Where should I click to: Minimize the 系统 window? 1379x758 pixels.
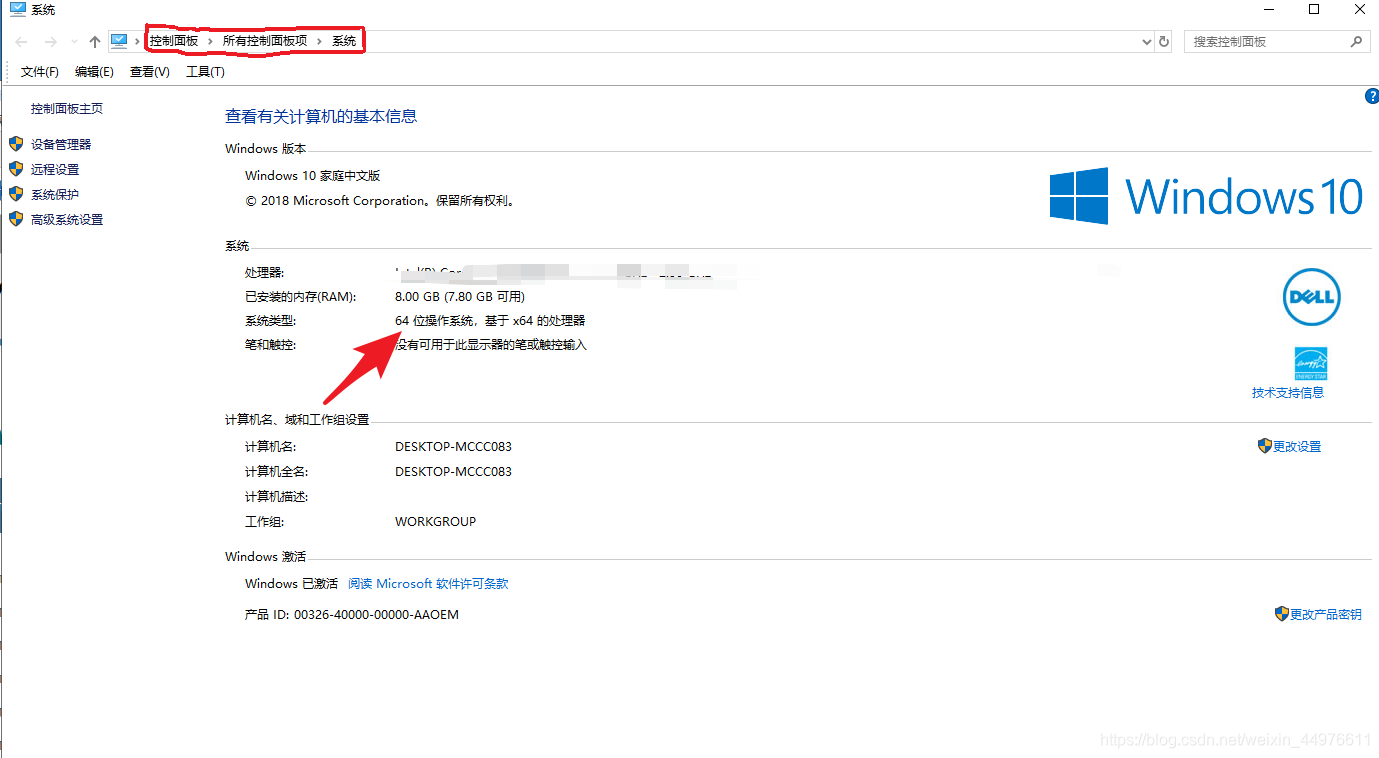tap(1268, 10)
